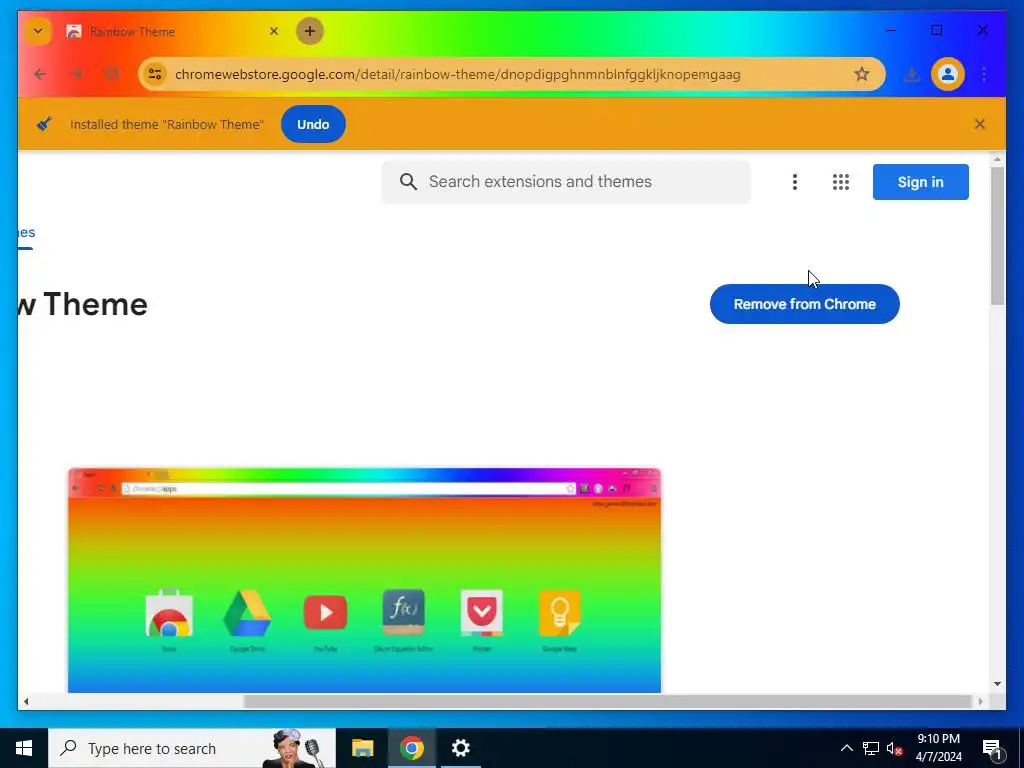Open the Google apps grid
Image resolution: width=1024 pixels, height=768 pixels.
click(x=840, y=182)
